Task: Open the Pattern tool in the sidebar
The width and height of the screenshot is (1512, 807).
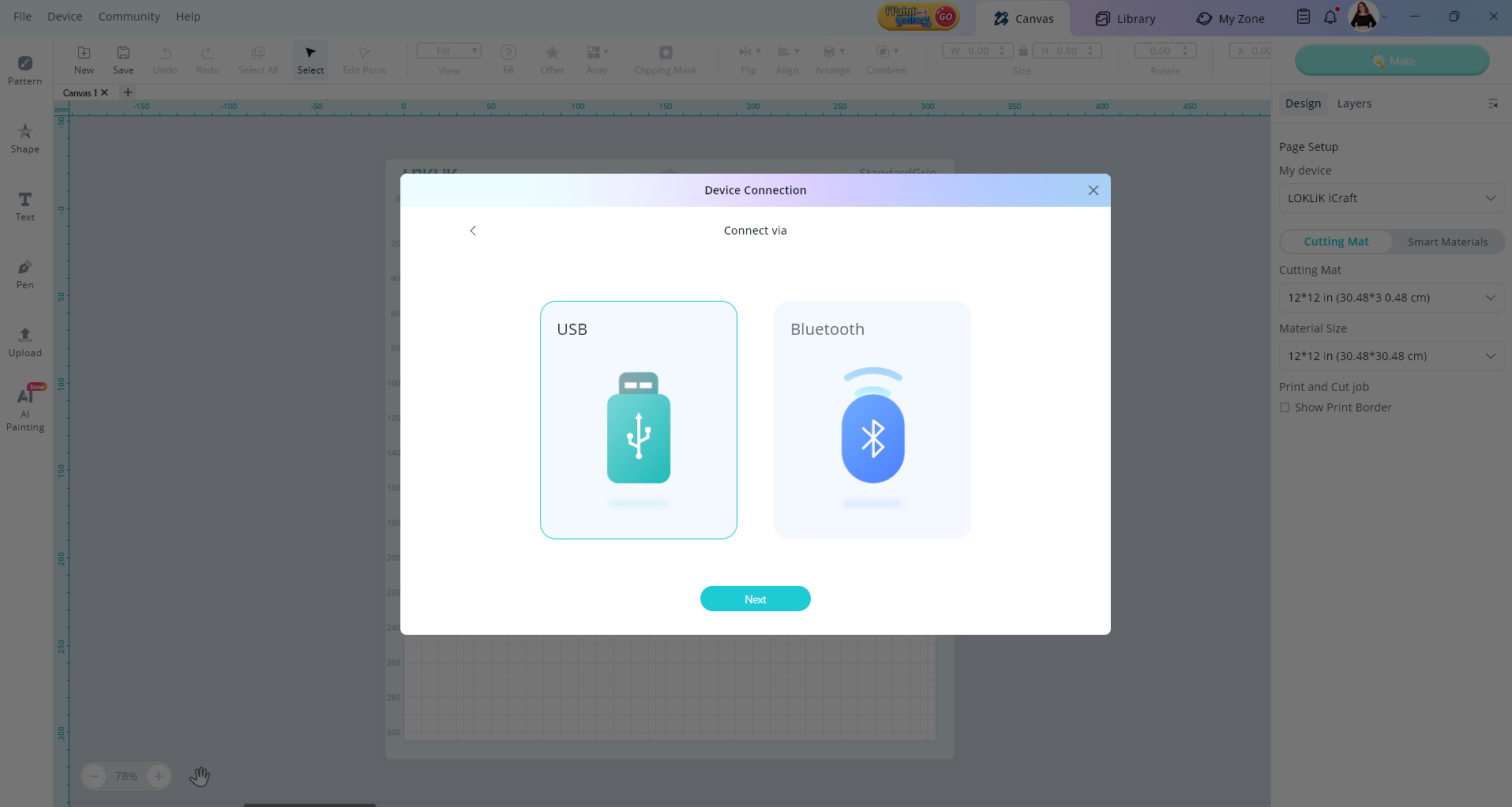Action: [x=25, y=69]
